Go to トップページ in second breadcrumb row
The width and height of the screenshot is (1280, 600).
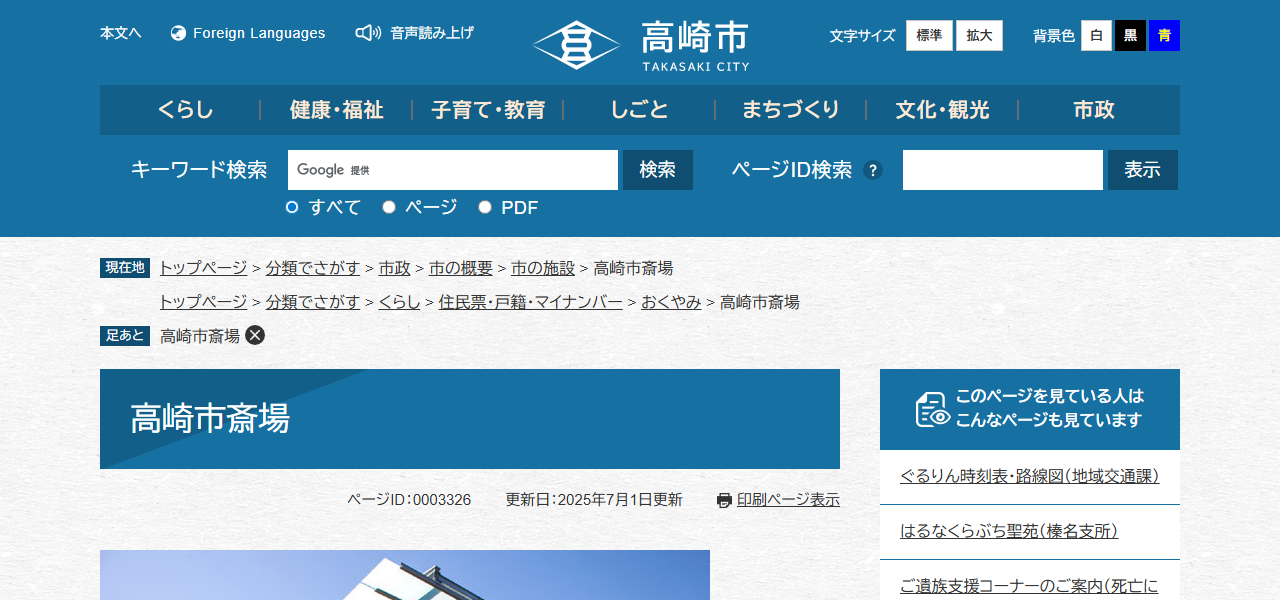203,302
